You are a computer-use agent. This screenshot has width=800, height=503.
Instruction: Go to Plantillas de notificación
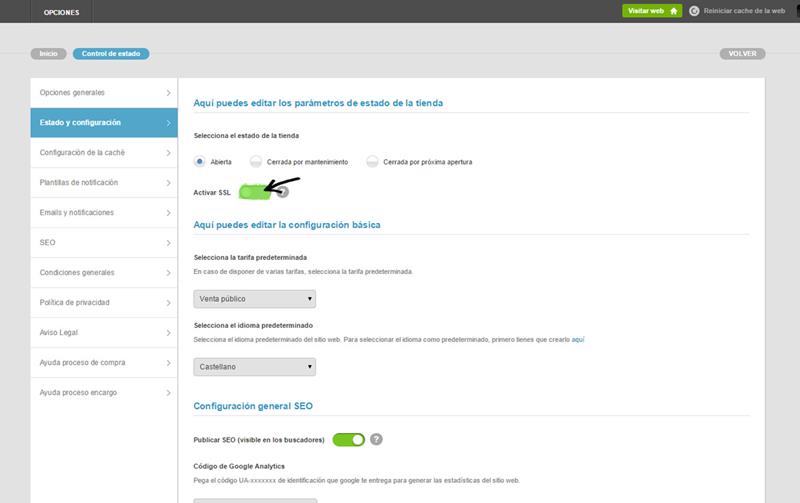pos(80,183)
